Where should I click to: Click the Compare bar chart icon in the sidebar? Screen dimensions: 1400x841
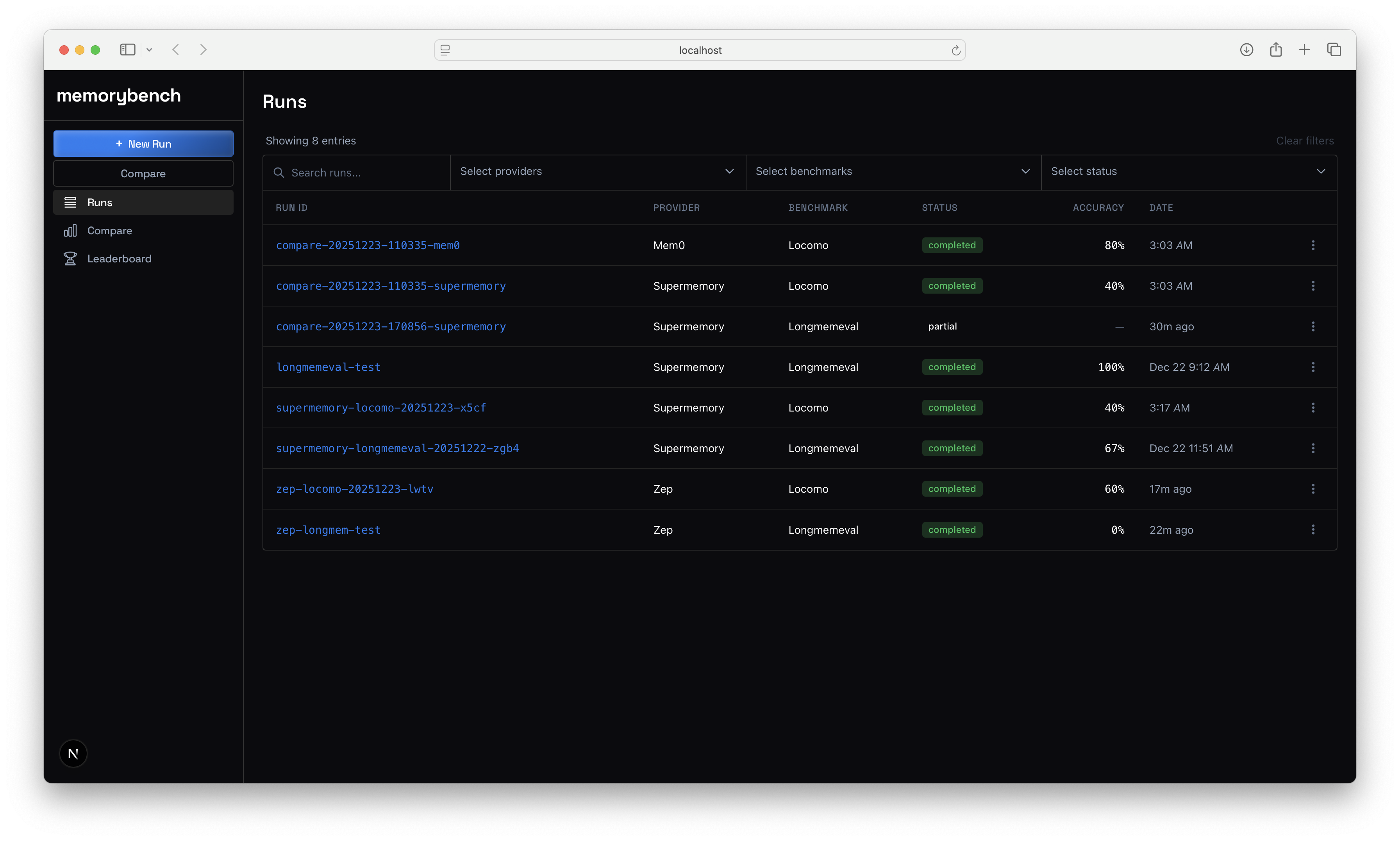click(x=70, y=231)
